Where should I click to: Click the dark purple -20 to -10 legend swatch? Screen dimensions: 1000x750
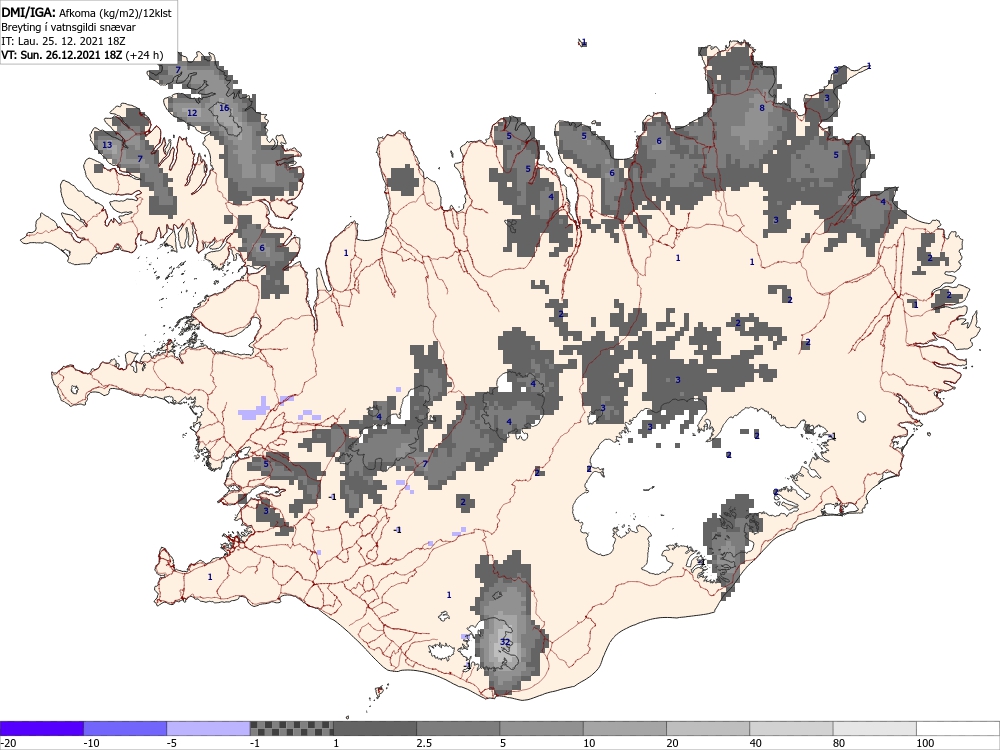point(41,728)
